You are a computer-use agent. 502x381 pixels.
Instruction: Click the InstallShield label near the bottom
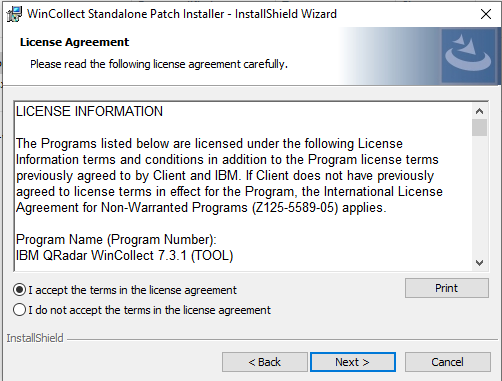tap(35, 338)
